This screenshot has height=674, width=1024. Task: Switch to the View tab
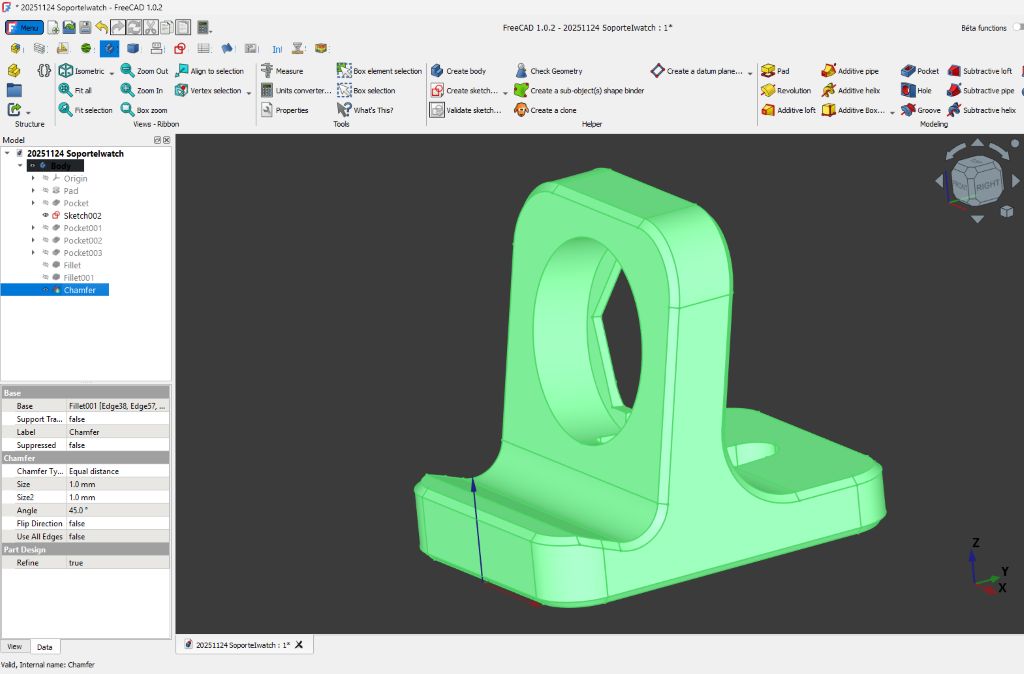tap(14, 647)
